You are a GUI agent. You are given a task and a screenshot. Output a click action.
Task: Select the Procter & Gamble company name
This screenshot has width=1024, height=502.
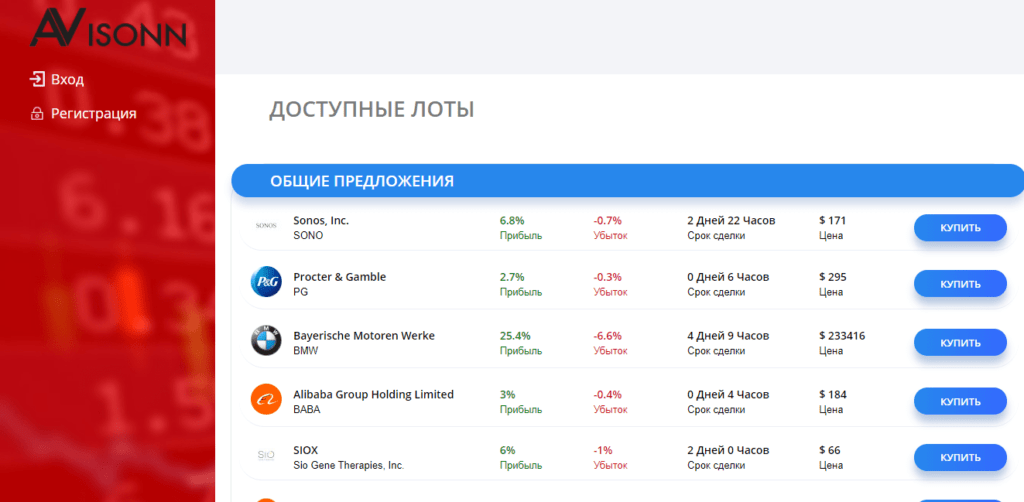(x=340, y=277)
